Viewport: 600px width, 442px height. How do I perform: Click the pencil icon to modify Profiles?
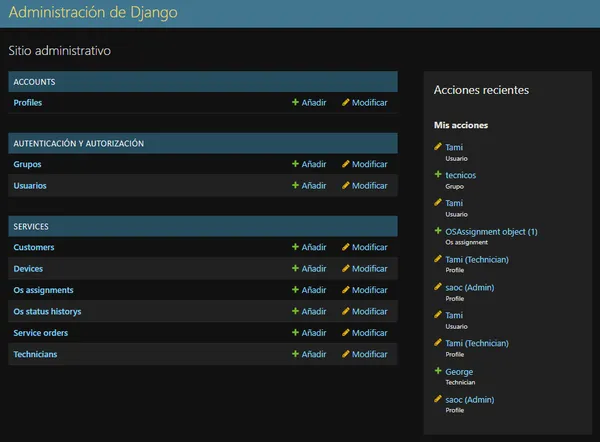[345, 102]
